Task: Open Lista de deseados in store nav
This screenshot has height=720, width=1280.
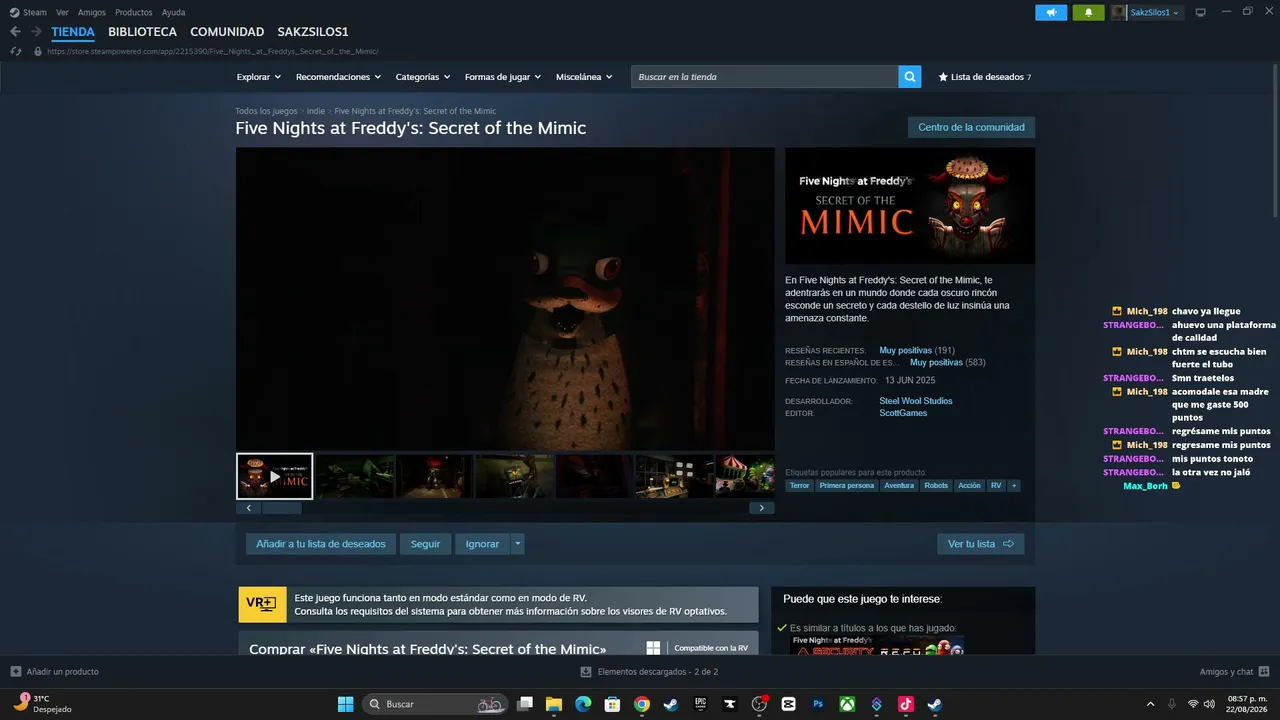Action: point(984,77)
